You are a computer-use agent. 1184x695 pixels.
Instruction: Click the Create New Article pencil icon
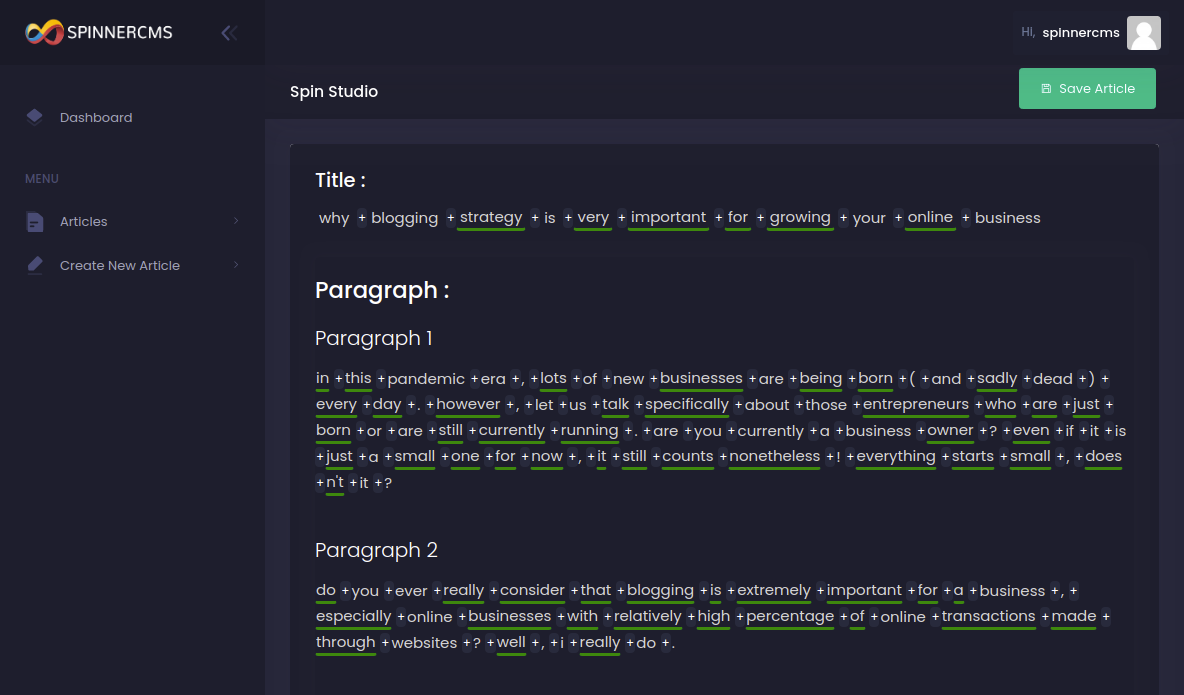[35, 265]
